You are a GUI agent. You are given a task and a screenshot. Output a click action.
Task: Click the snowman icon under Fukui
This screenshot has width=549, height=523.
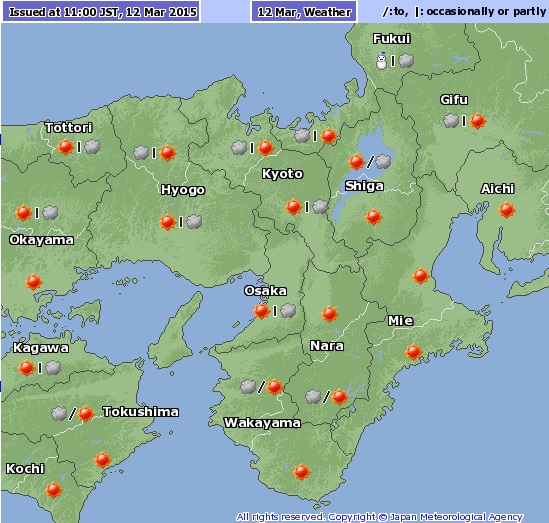click(x=381, y=61)
